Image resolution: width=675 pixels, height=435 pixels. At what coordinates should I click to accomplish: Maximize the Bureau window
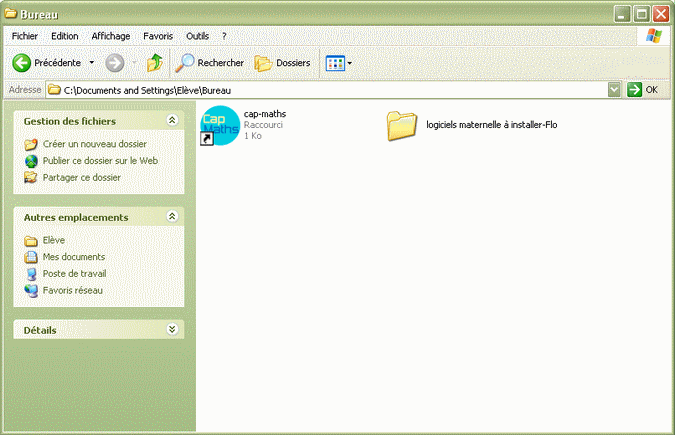click(641, 14)
